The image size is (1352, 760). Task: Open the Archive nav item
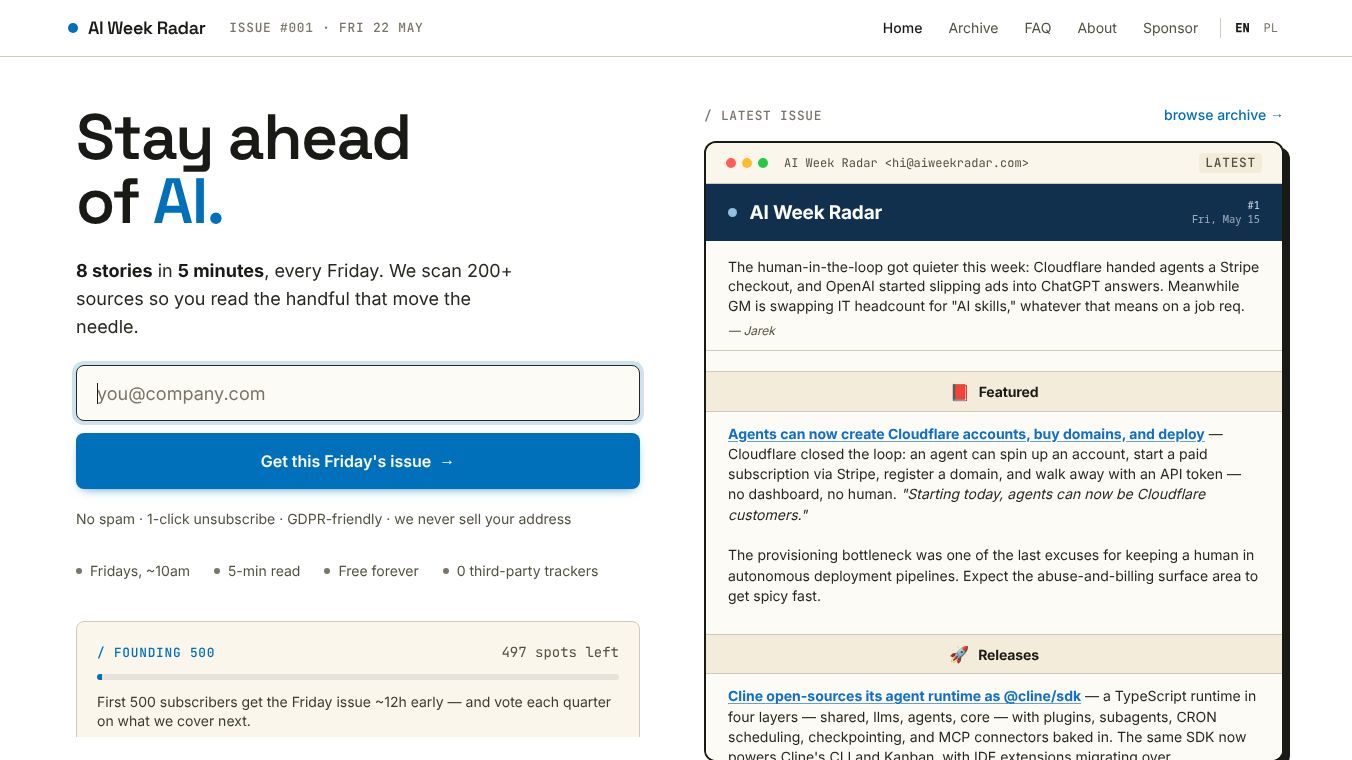pyautogui.click(x=973, y=28)
